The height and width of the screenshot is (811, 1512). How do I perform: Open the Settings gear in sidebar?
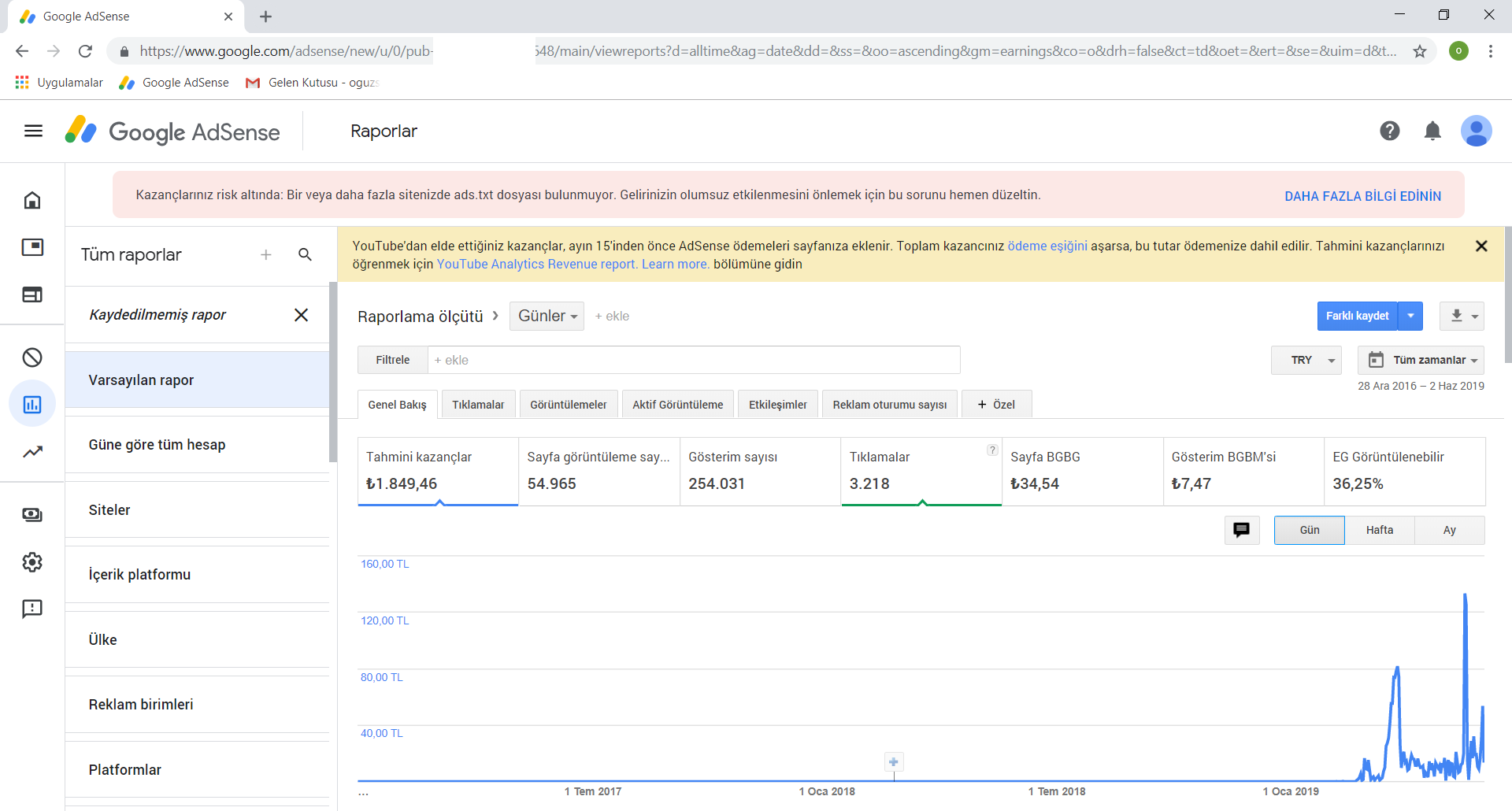(32, 562)
